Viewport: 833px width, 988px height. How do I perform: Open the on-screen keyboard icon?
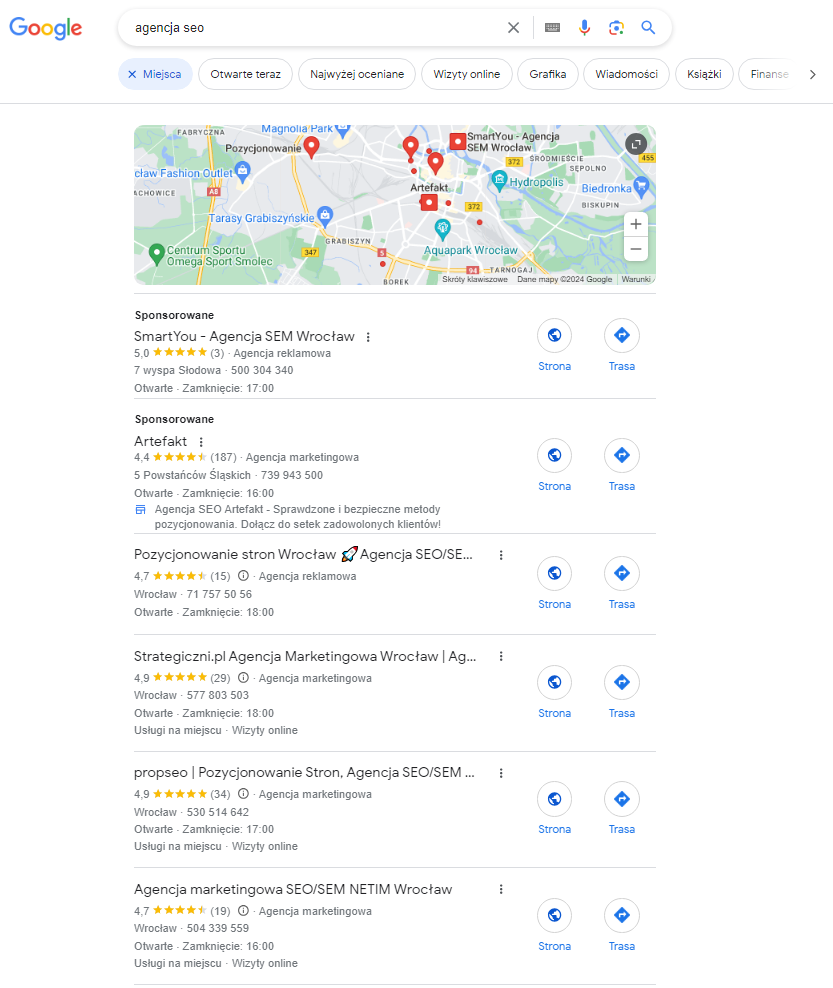[552, 28]
